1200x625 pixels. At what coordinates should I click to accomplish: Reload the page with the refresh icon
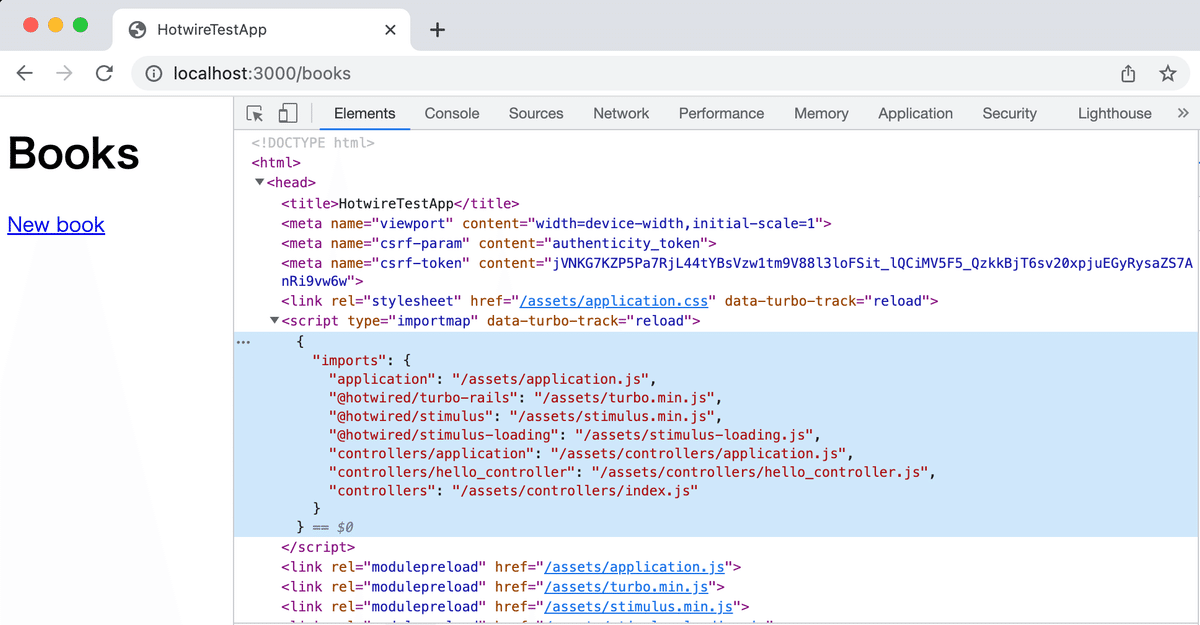coord(104,73)
